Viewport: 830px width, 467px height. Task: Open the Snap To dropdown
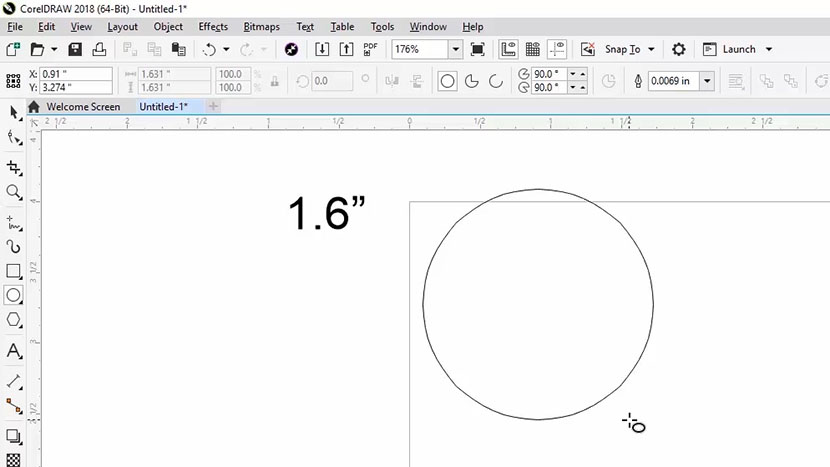(x=651, y=49)
